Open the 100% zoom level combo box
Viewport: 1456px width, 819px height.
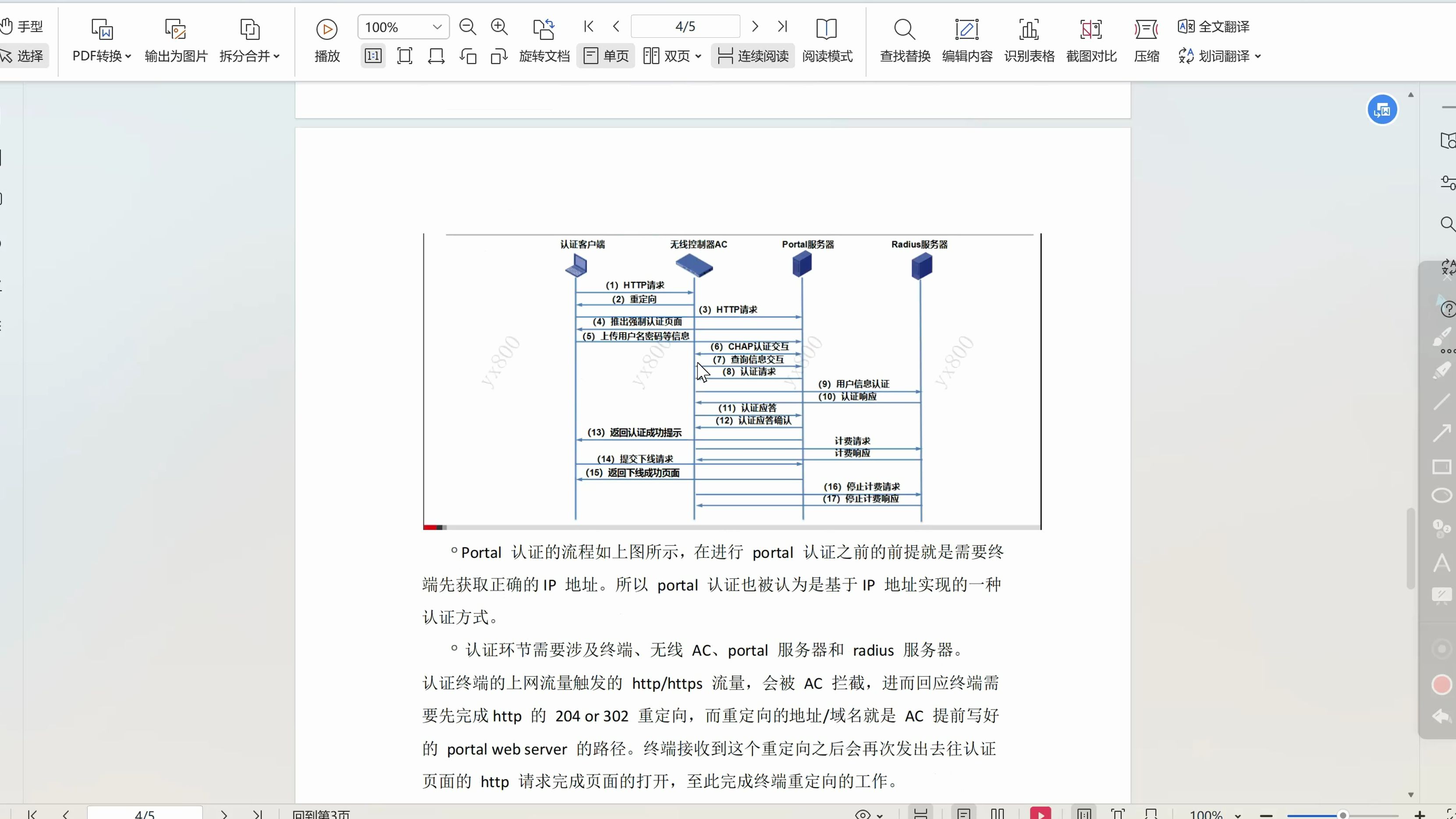coord(403,27)
